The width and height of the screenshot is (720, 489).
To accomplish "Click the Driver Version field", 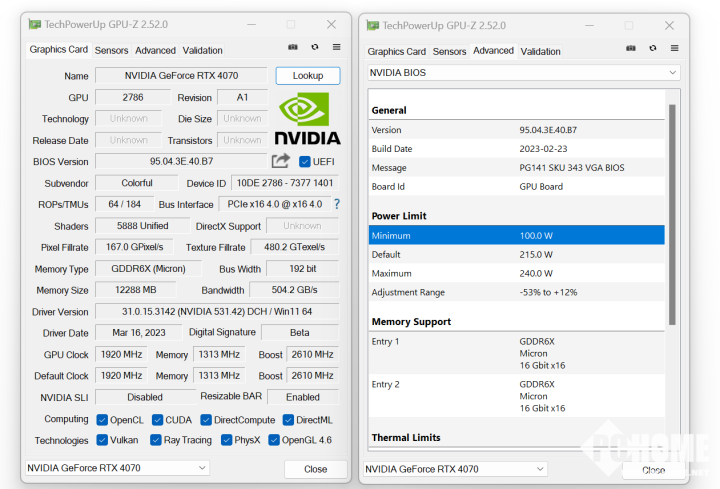I will [217, 312].
